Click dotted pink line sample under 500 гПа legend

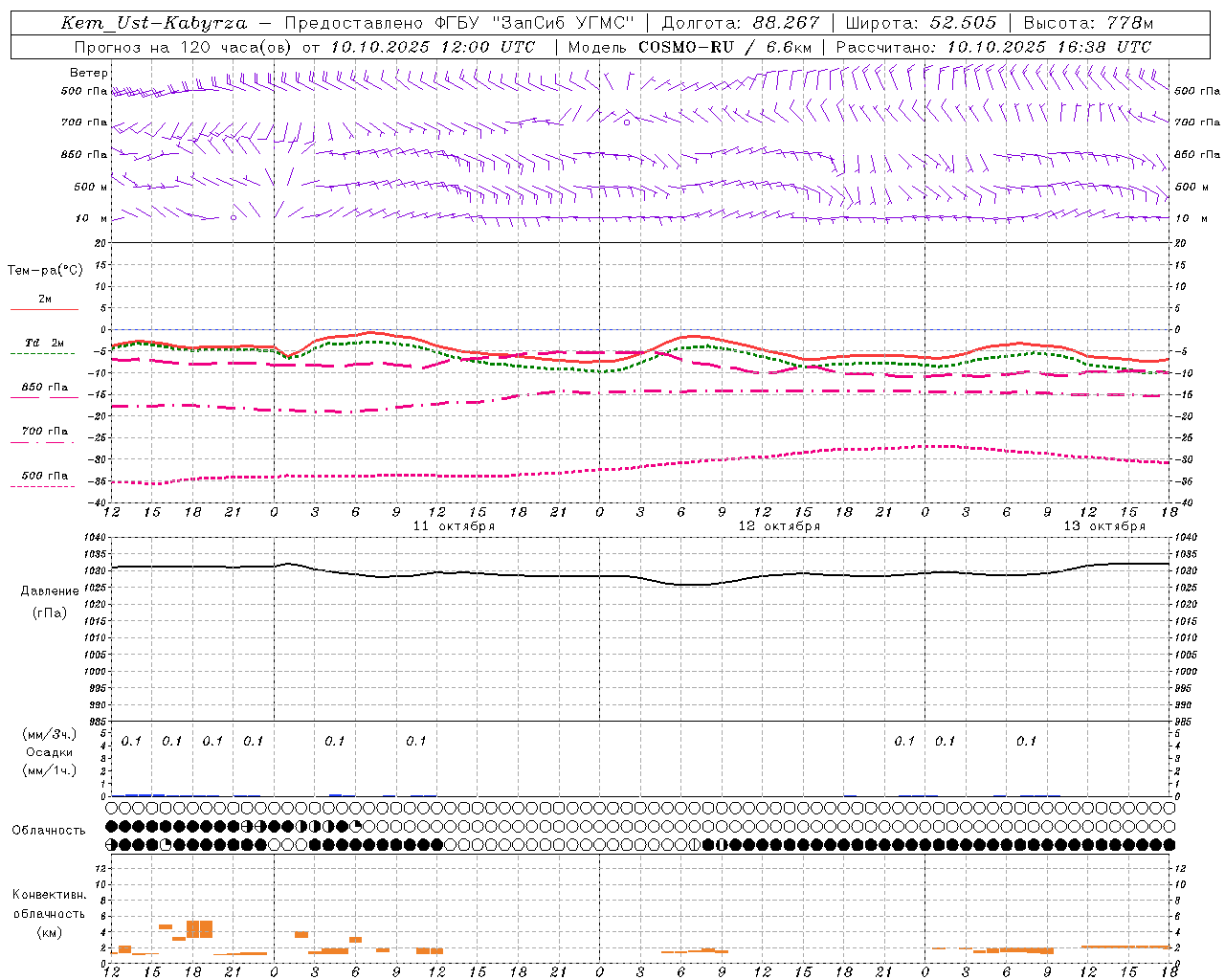[42, 486]
